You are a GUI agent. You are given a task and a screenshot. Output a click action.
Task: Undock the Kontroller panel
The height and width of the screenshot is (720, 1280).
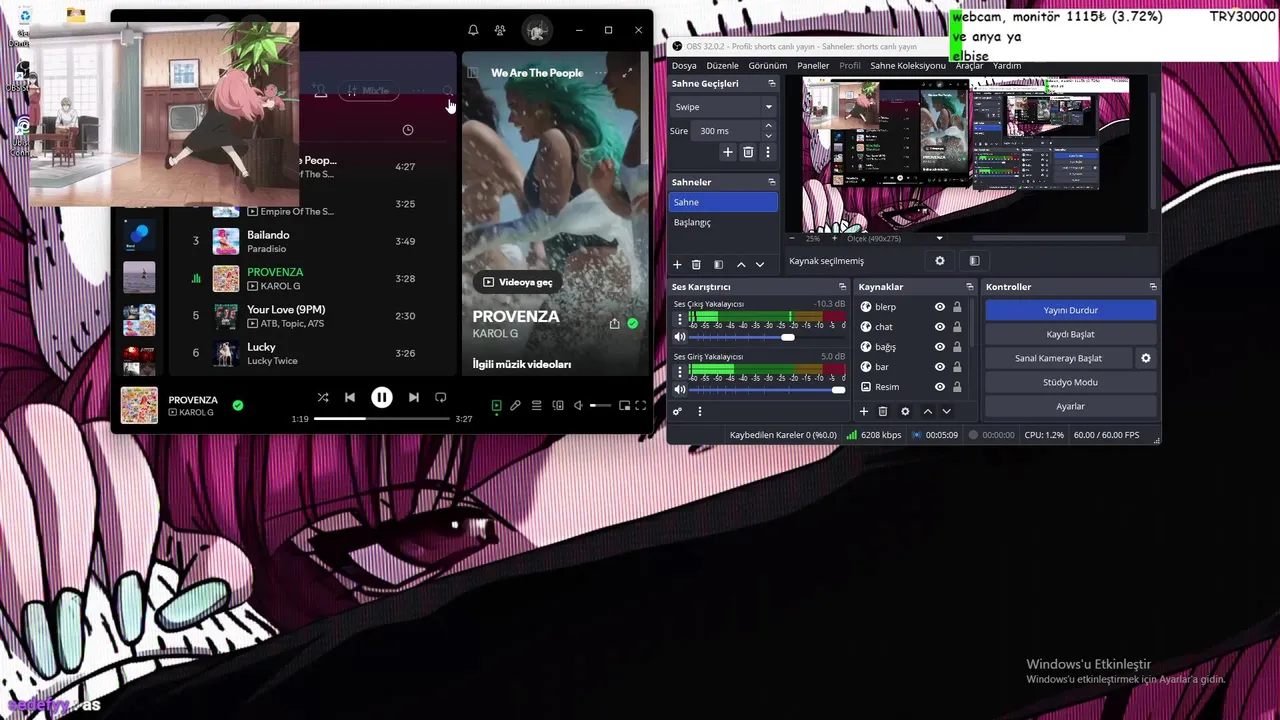(x=1153, y=287)
